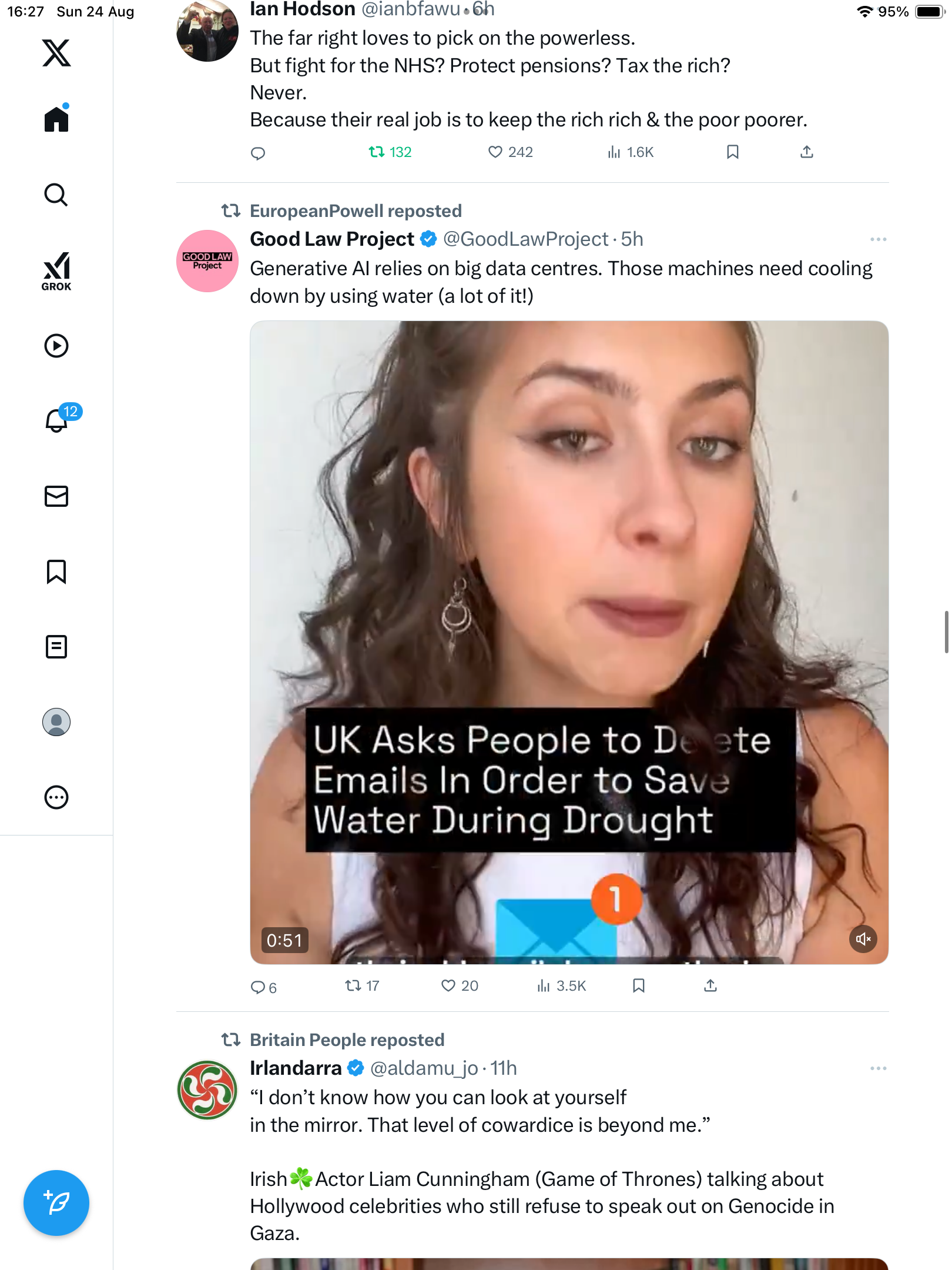Open the @GoodLawProject handle link
The image size is (952, 1270).
pos(525,239)
